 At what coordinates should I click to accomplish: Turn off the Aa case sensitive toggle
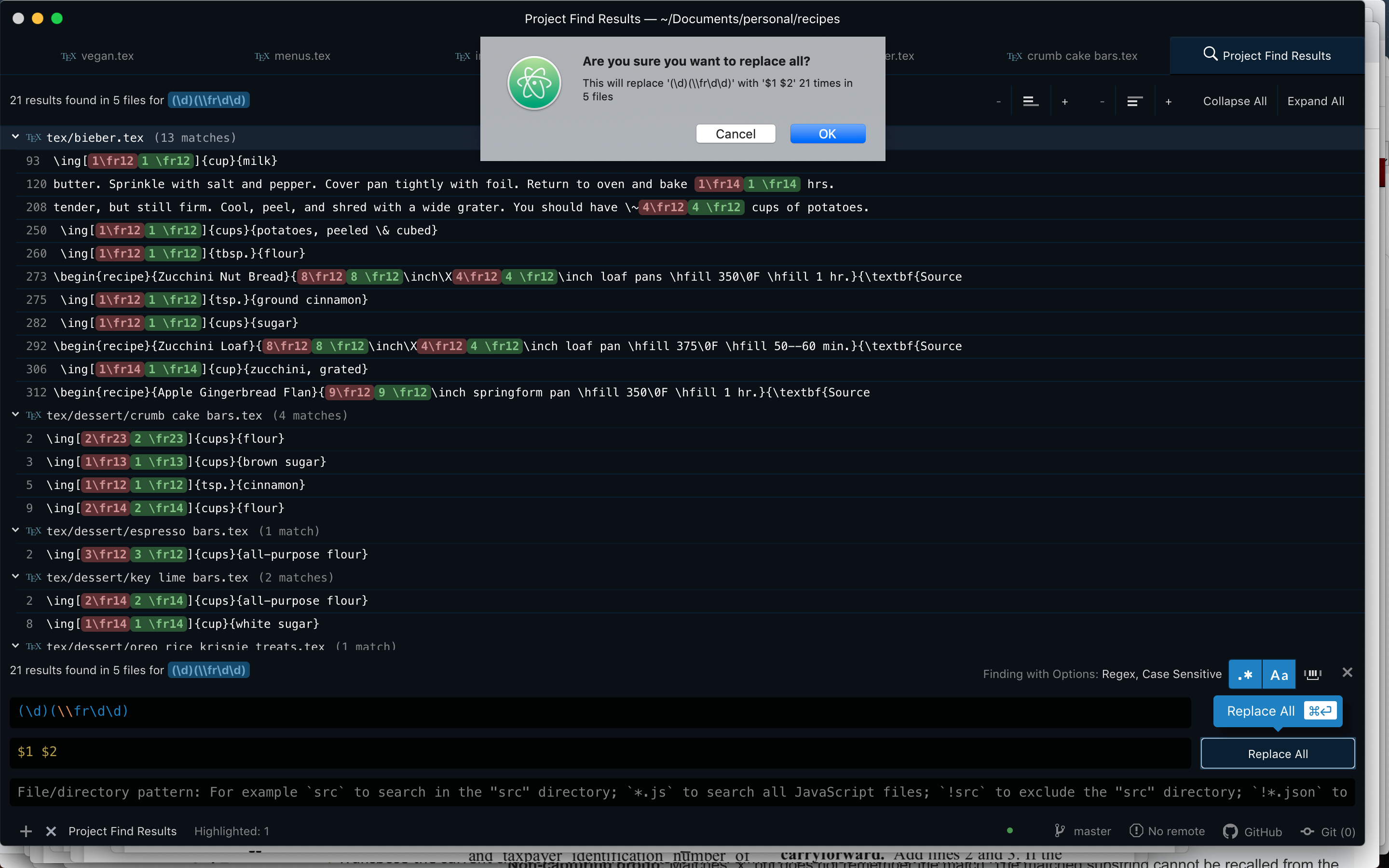1278,674
